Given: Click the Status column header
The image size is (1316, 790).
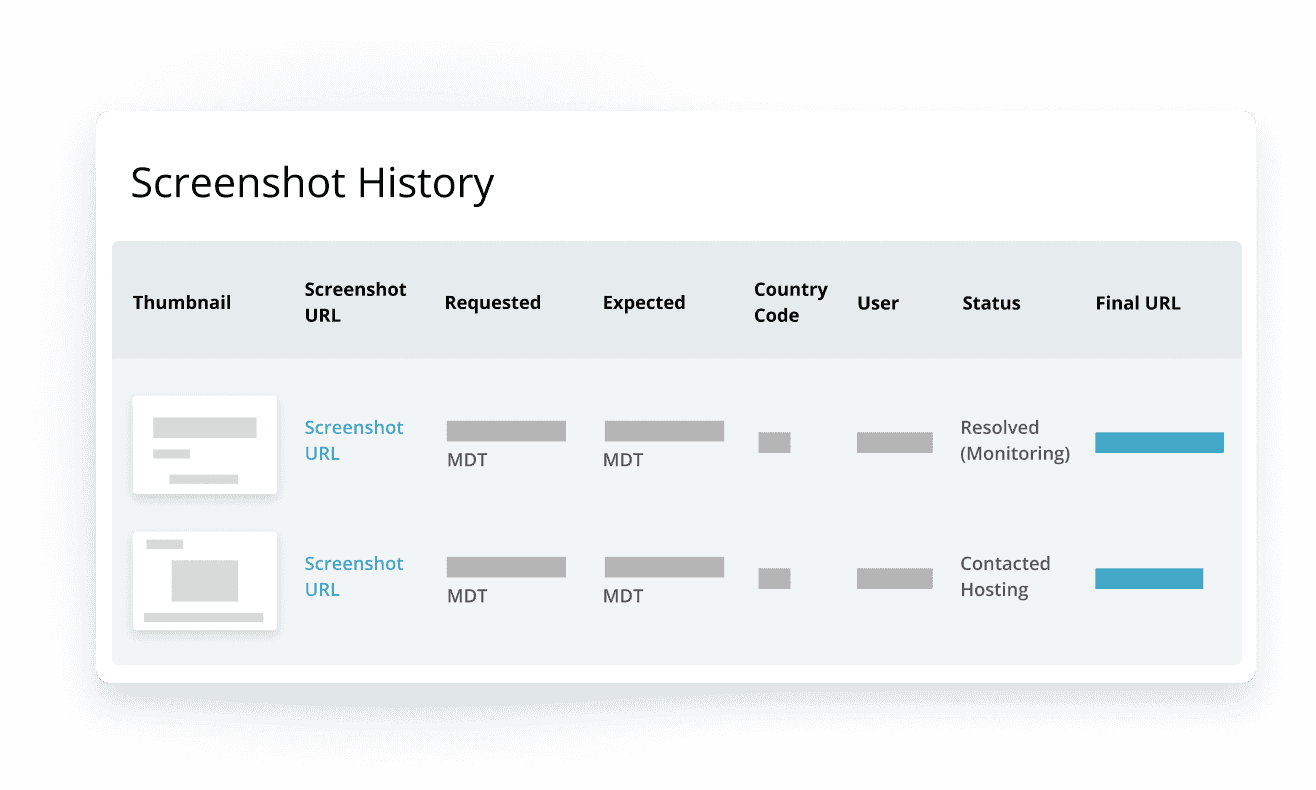Looking at the screenshot, I should pos(991,302).
